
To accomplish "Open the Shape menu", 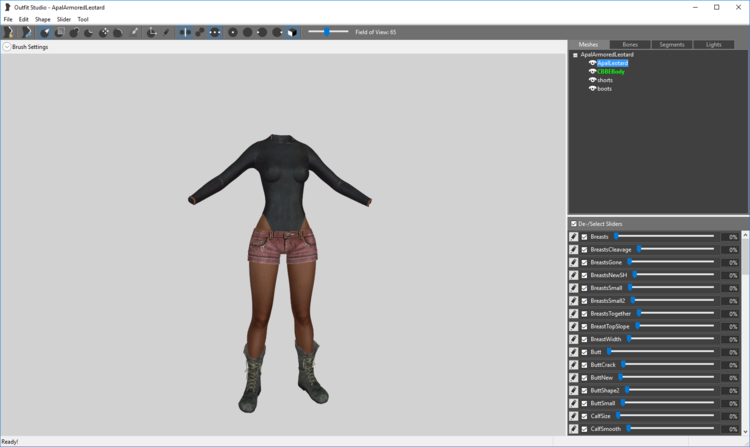I will click(43, 20).
